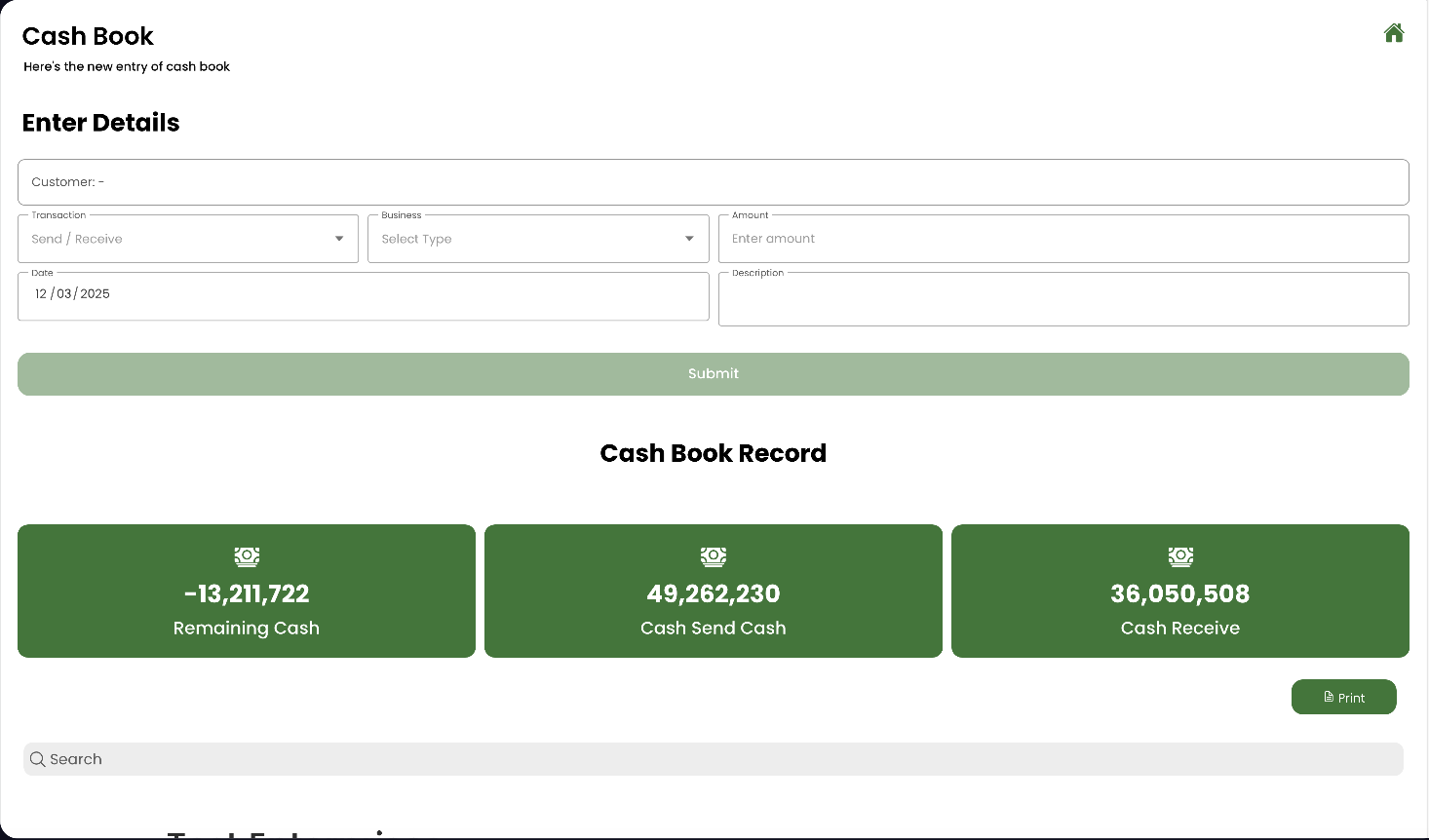Click the arrow icon on the Business selector

pos(688,238)
